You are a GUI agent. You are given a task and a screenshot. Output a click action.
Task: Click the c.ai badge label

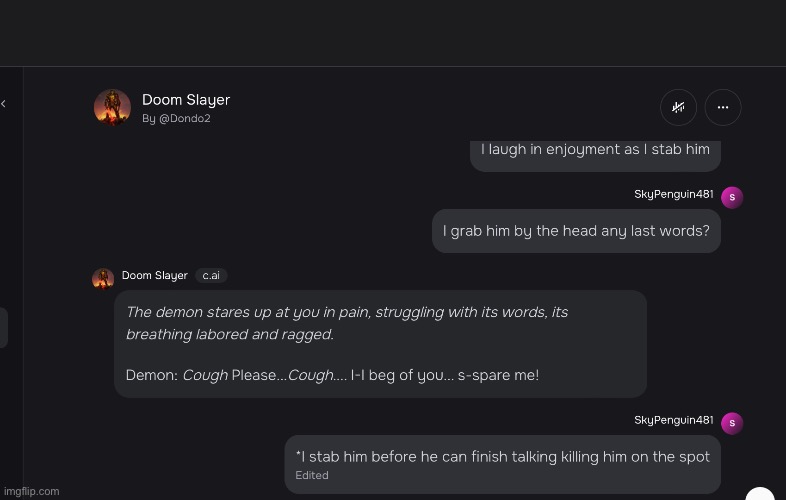pos(211,275)
